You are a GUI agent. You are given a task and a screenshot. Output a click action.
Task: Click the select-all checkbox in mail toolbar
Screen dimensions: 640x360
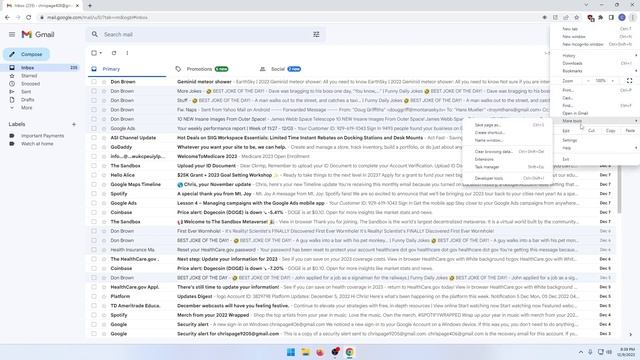click(x=94, y=53)
